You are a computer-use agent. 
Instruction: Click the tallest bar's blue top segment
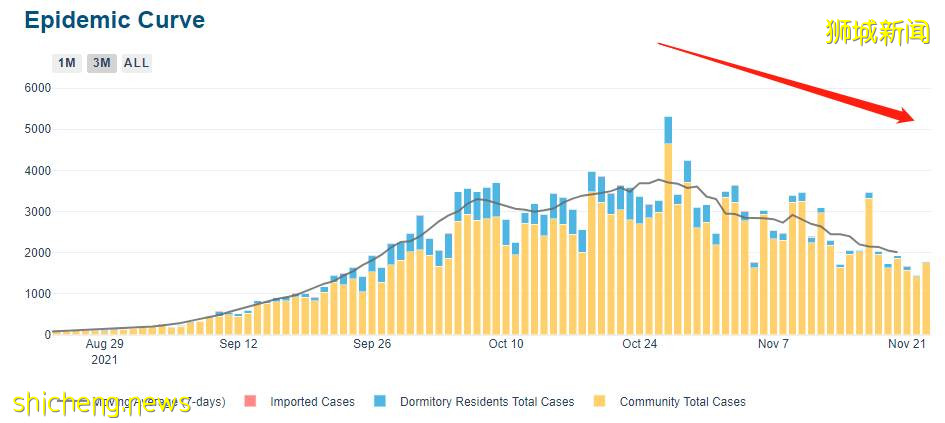[668, 129]
